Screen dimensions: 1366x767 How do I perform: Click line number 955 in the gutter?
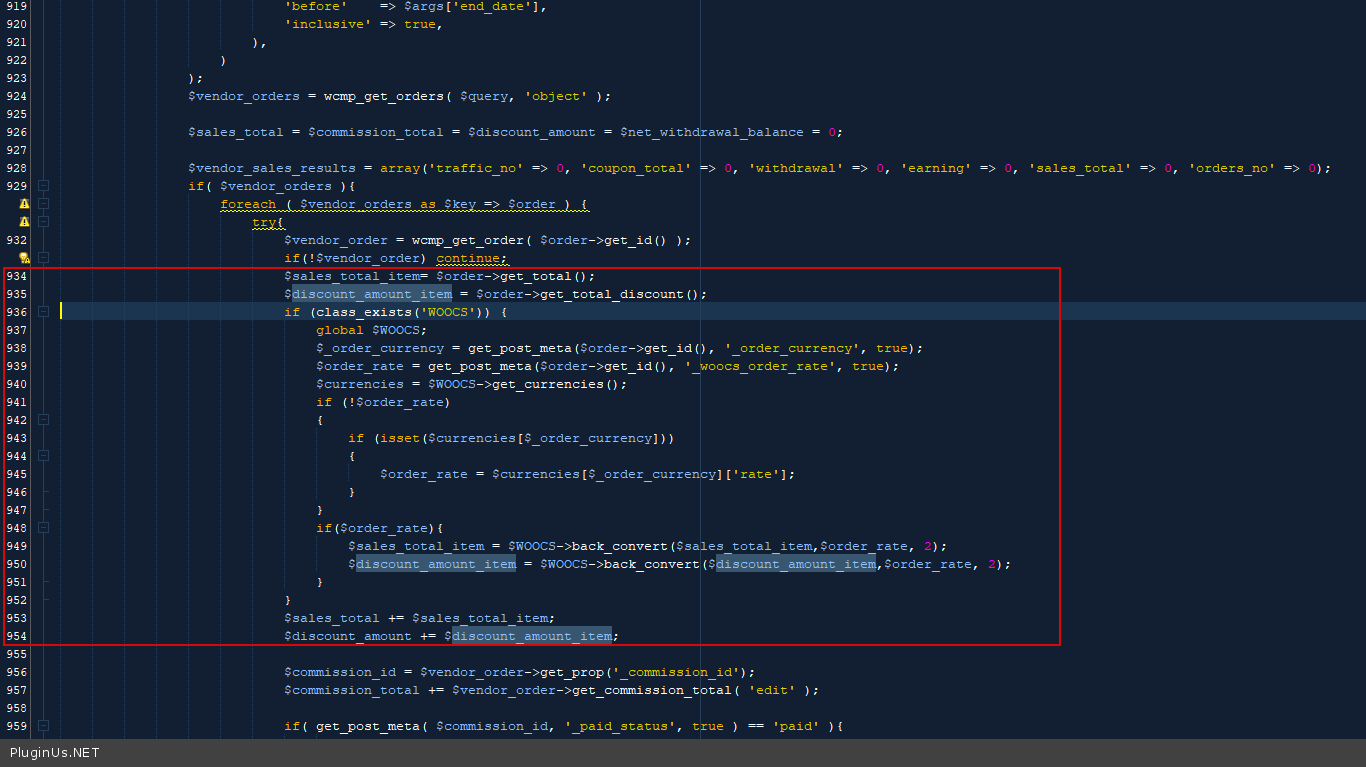tap(17, 654)
